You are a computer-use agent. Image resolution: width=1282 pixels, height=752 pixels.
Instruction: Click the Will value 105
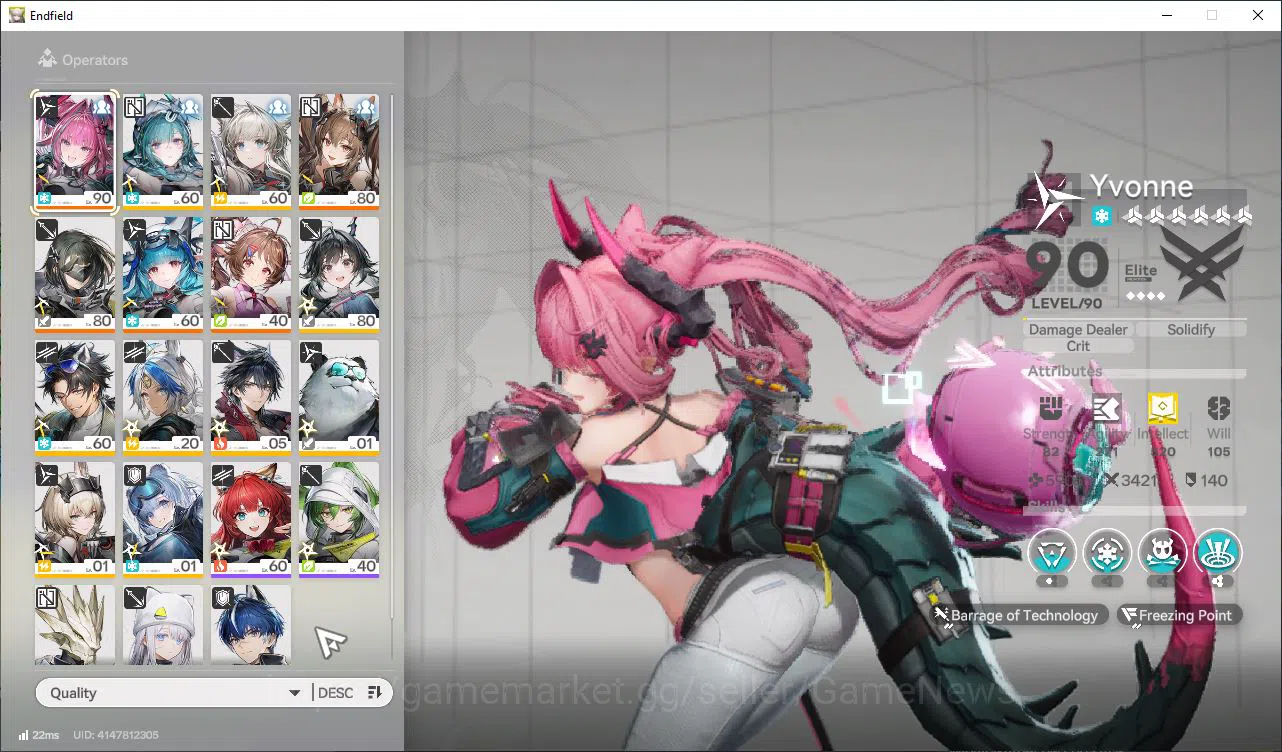(1218, 452)
